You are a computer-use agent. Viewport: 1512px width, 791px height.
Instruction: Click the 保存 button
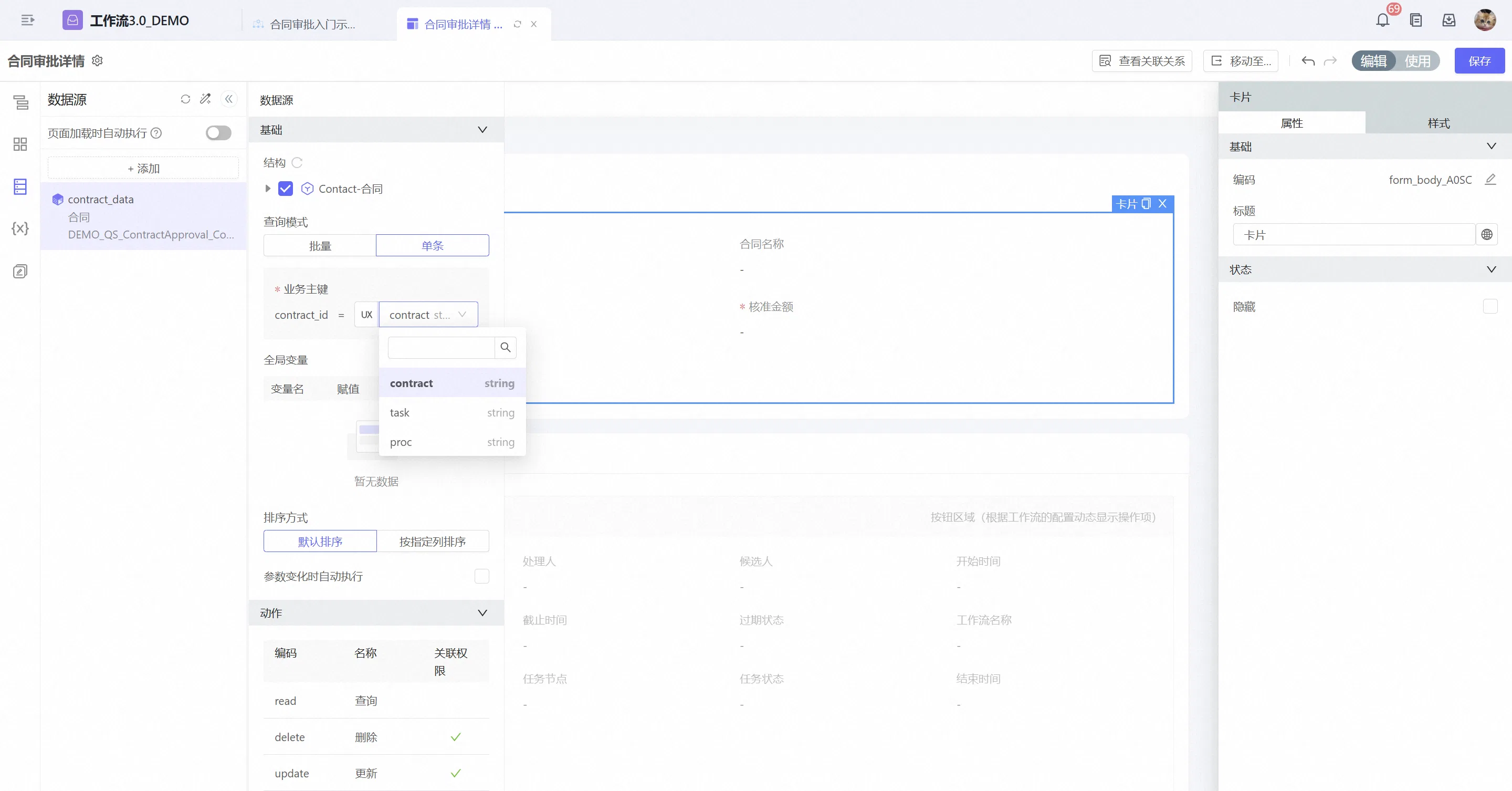point(1479,61)
